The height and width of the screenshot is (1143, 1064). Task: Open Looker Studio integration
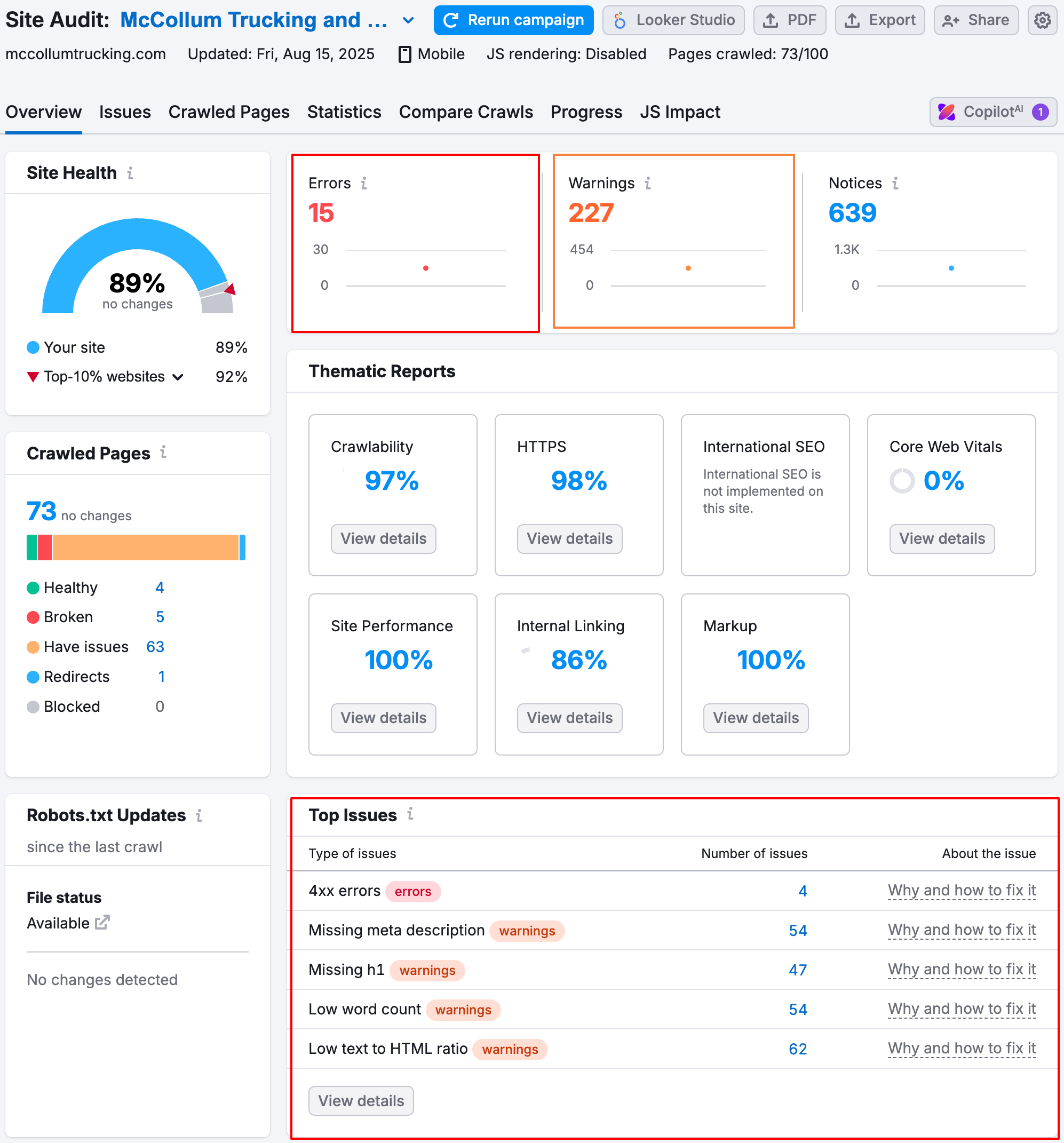[674, 21]
